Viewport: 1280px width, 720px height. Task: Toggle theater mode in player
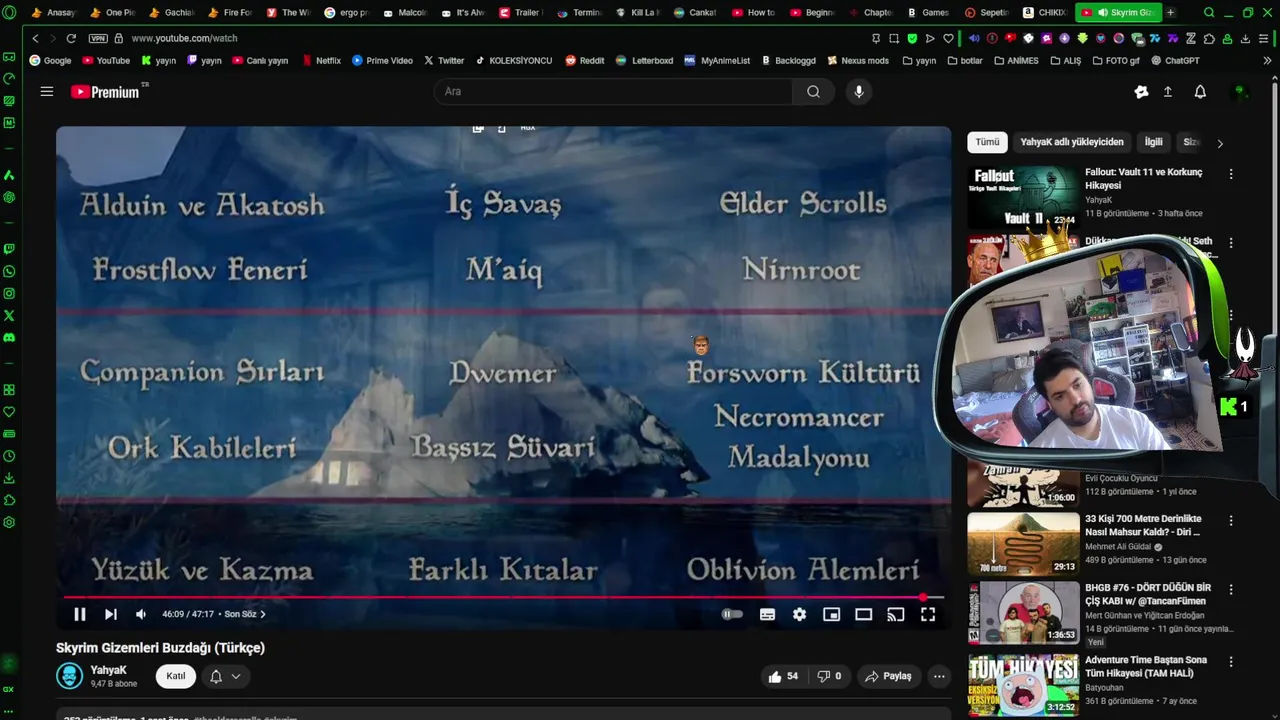pos(863,615)
